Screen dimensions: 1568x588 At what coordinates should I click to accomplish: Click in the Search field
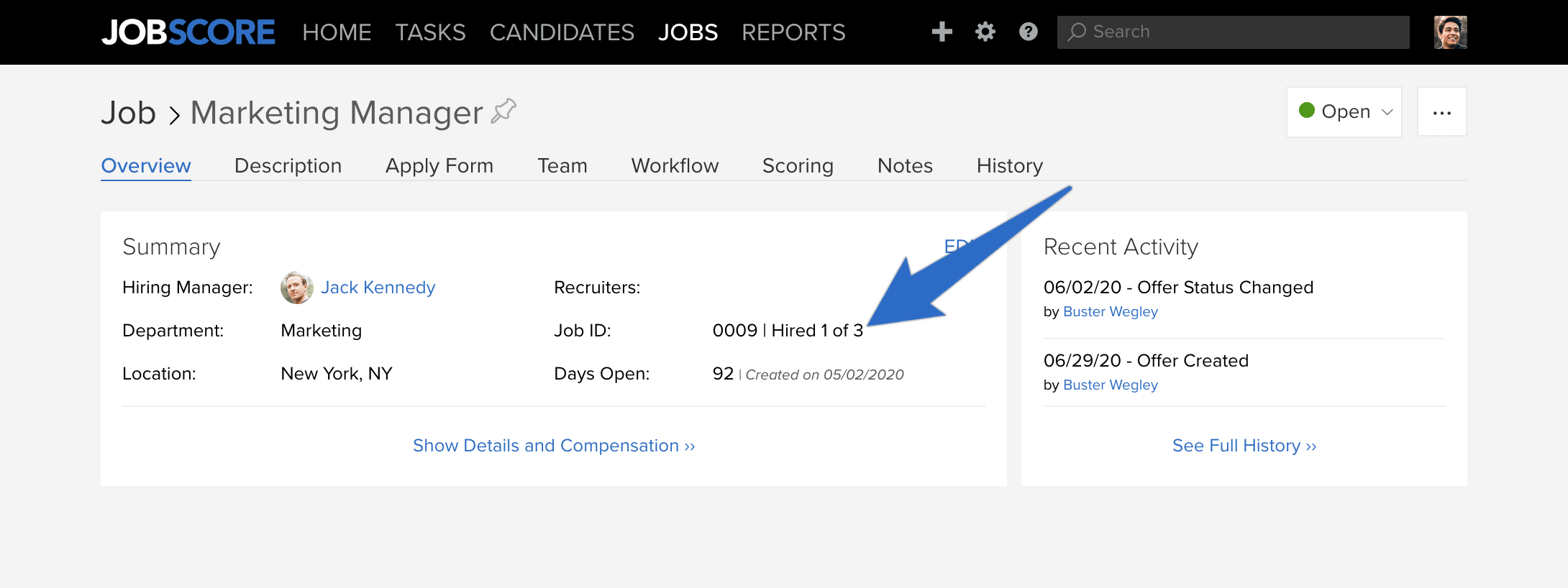[x=1233, y=32]
